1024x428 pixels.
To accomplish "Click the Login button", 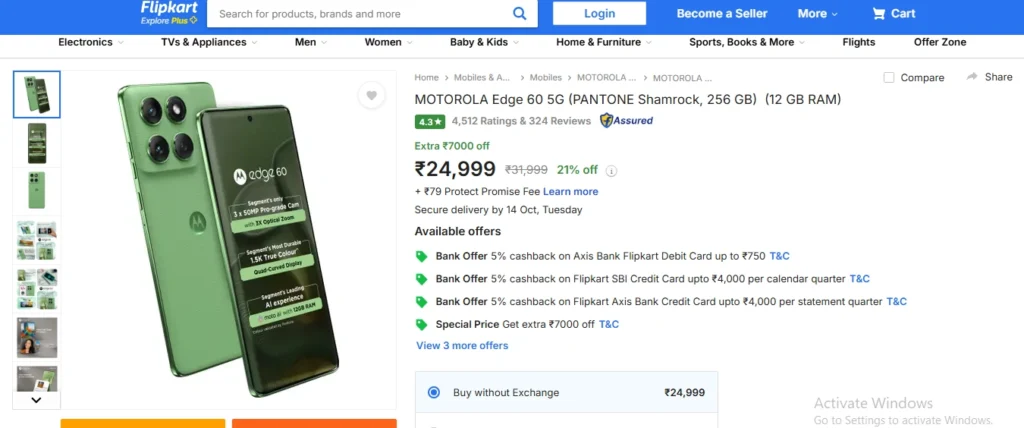I will (599, 14).
